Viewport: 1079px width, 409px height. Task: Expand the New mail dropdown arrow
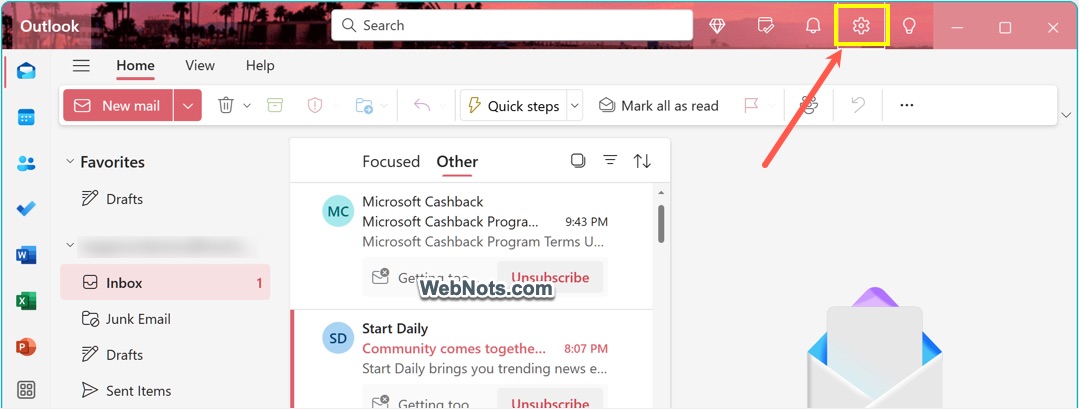pos(188,105)
